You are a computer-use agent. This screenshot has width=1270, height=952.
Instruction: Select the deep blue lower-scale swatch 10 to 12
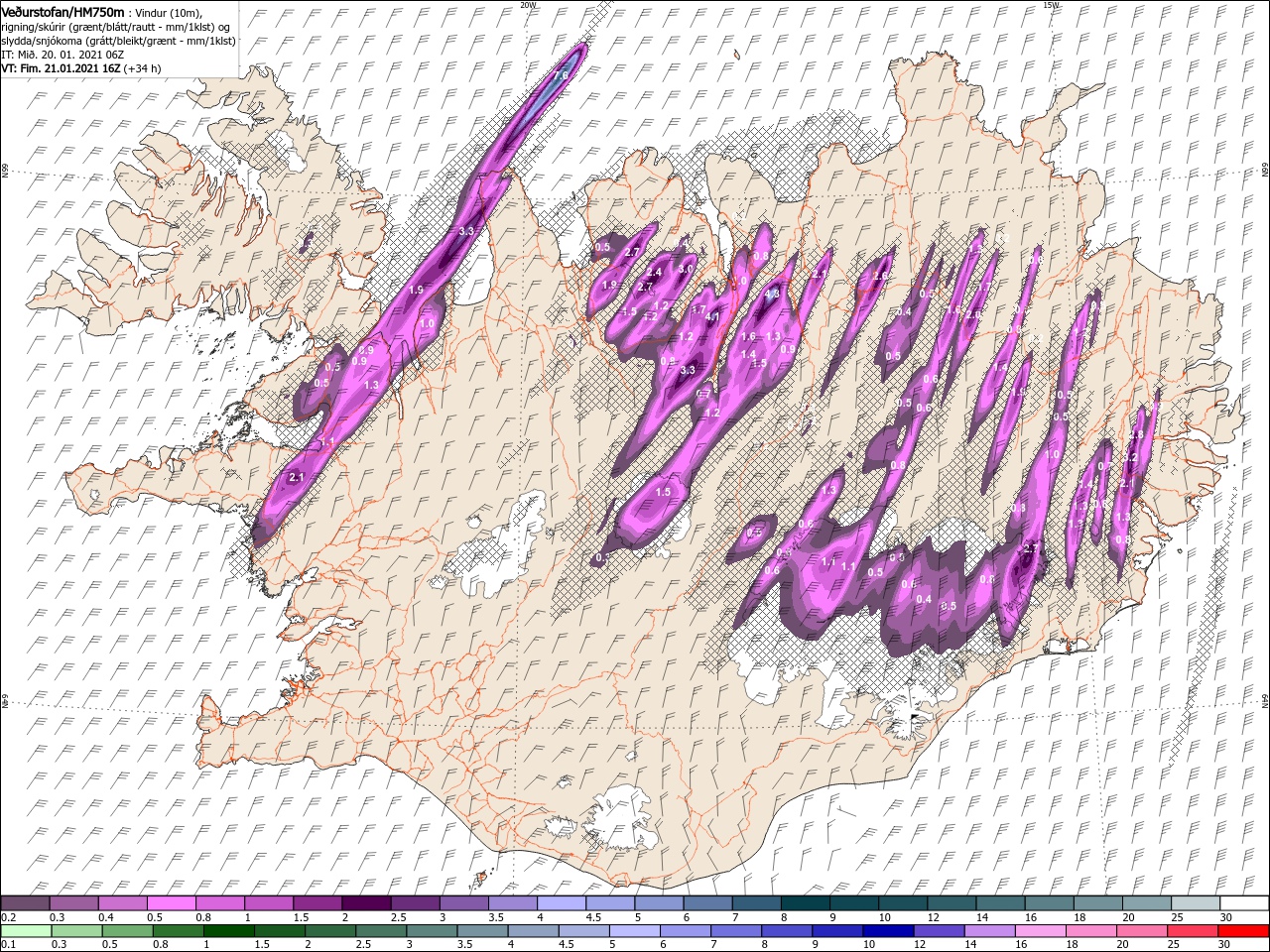887,931
